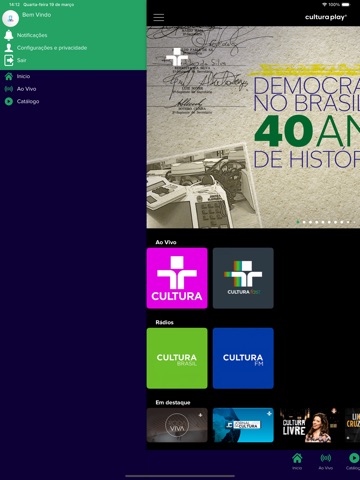Click the date text in status bar

[x=49, y=5]
